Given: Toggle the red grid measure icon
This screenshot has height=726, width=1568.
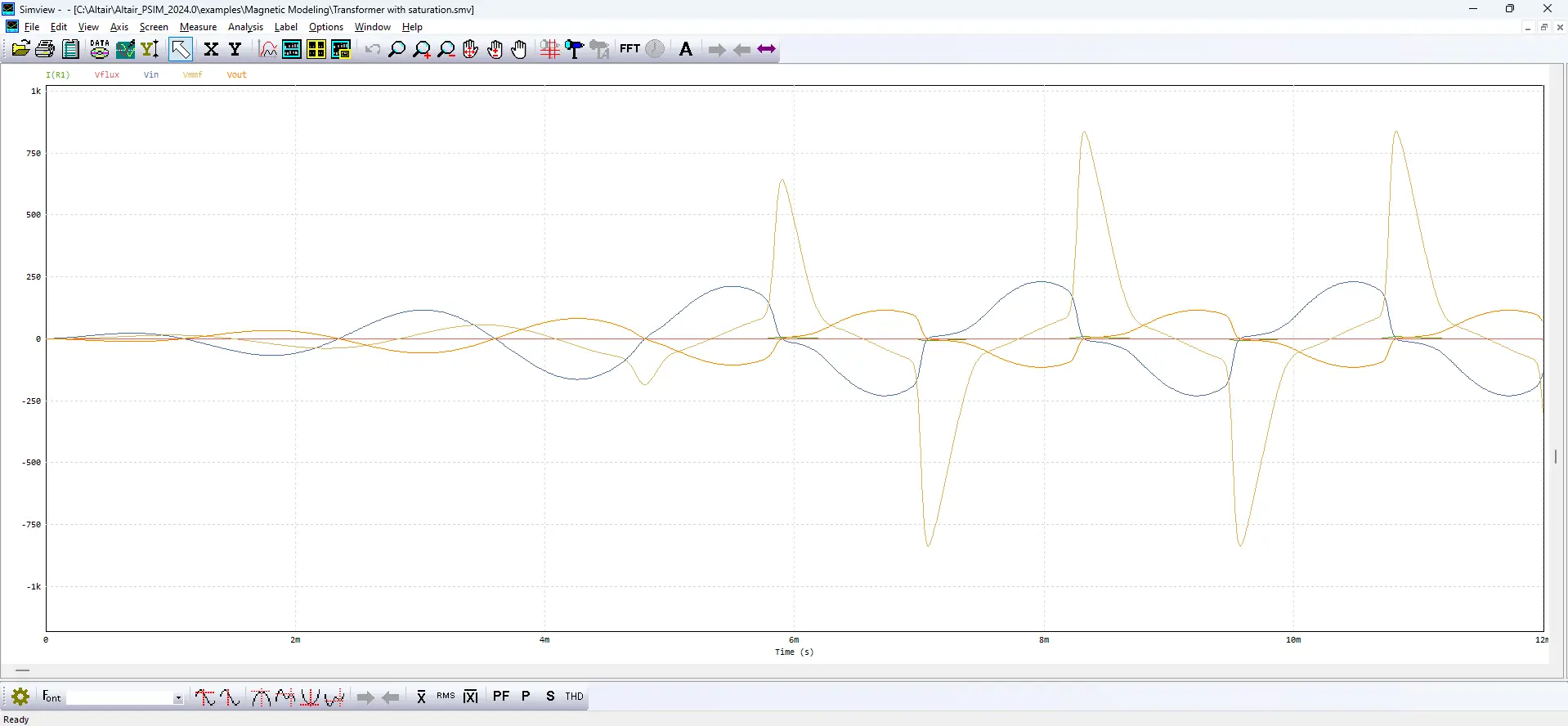Looking at the screenshot, I should click(549, 49).
